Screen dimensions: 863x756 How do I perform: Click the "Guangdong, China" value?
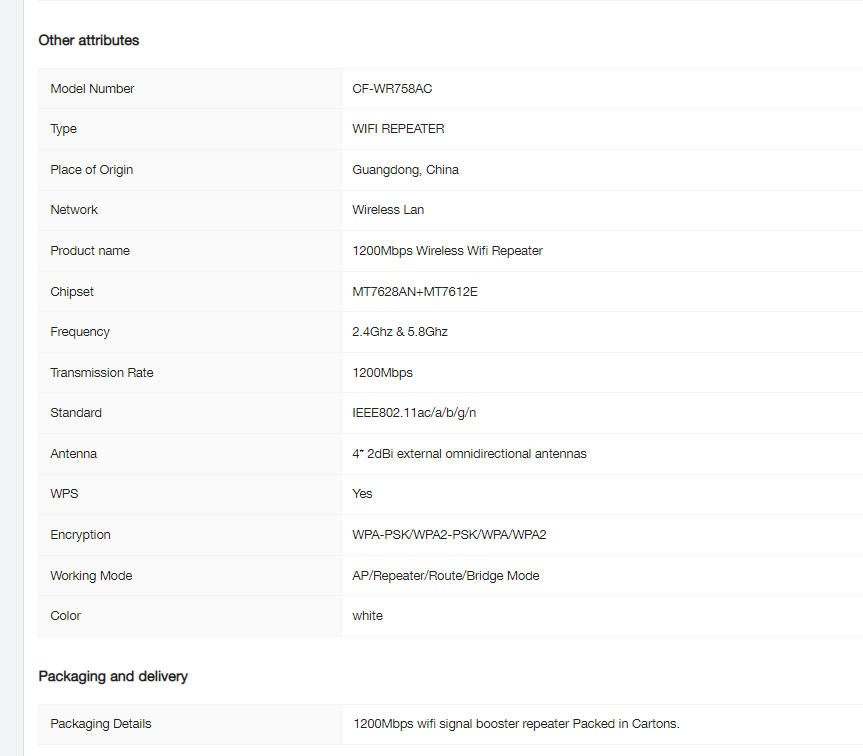pos(405,170)
